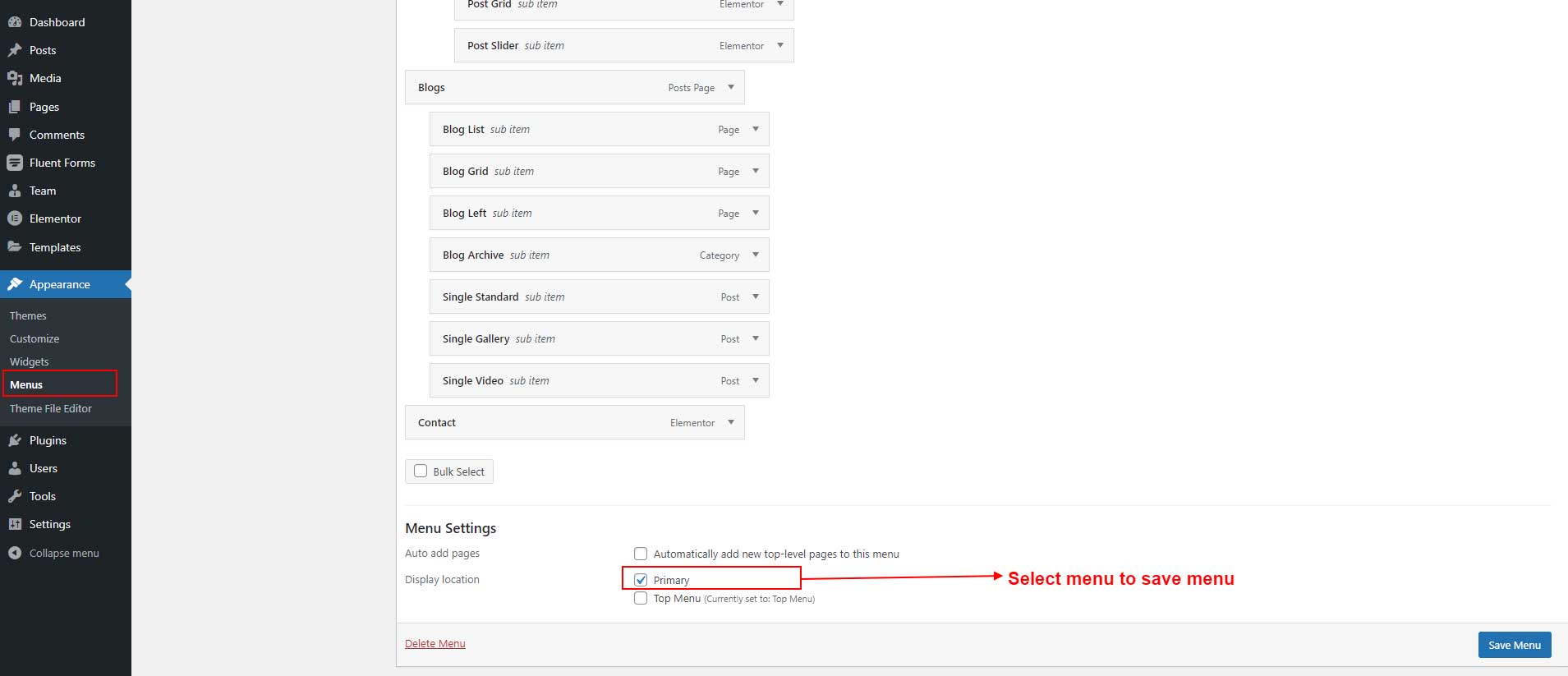
Task: Click the Comments speech bubble icon
Action: pyautogui.click(x=15, y=135)
